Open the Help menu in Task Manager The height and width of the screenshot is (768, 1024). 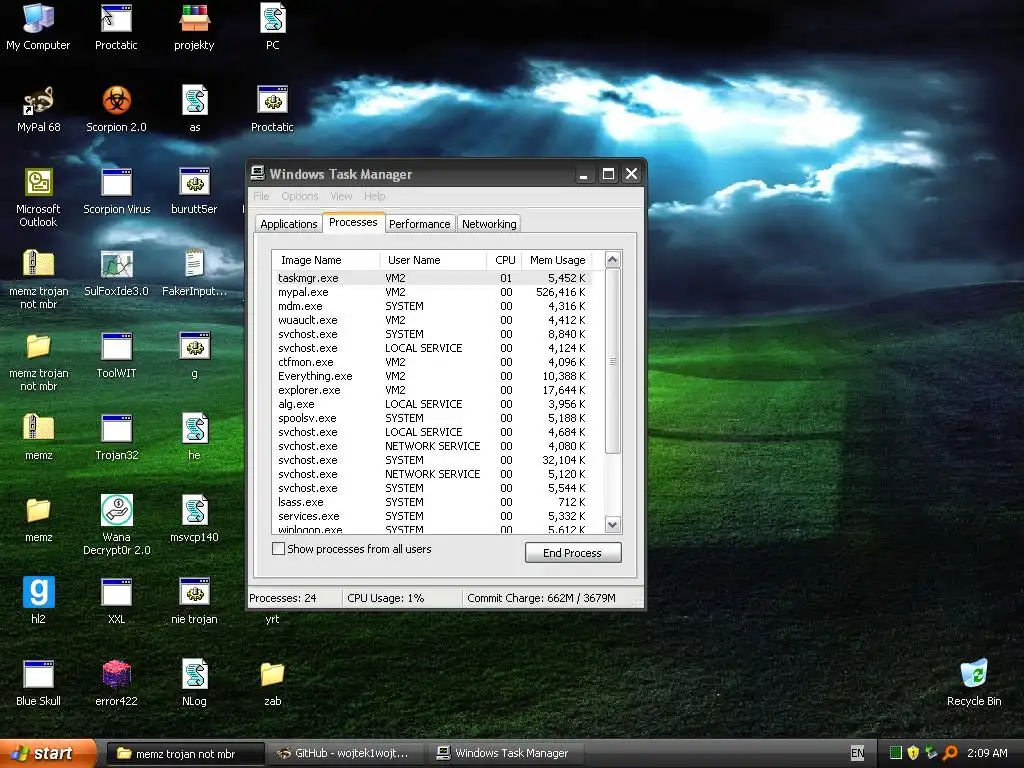click(x=374, y=196)
